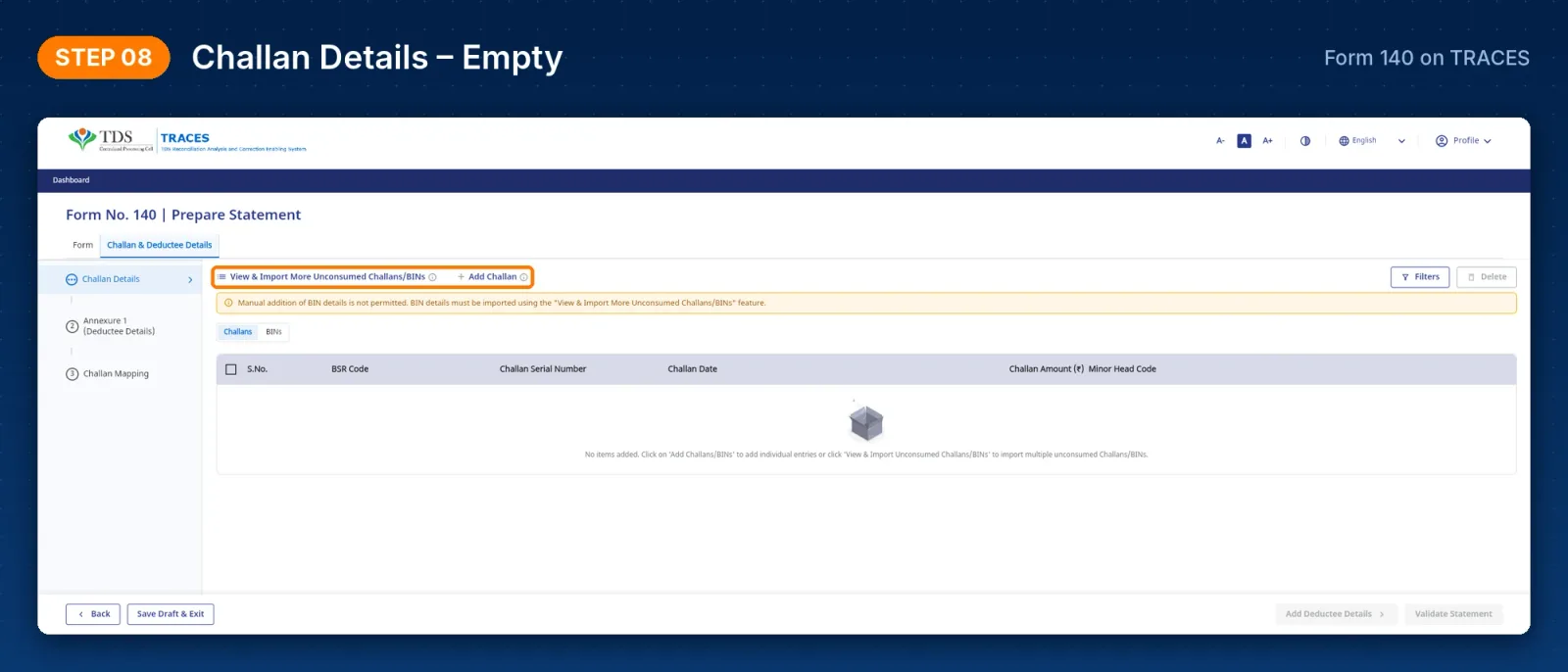Select the Challan & Deductee Details tab
The image size is (1568, 672).
tap(160, 245)
